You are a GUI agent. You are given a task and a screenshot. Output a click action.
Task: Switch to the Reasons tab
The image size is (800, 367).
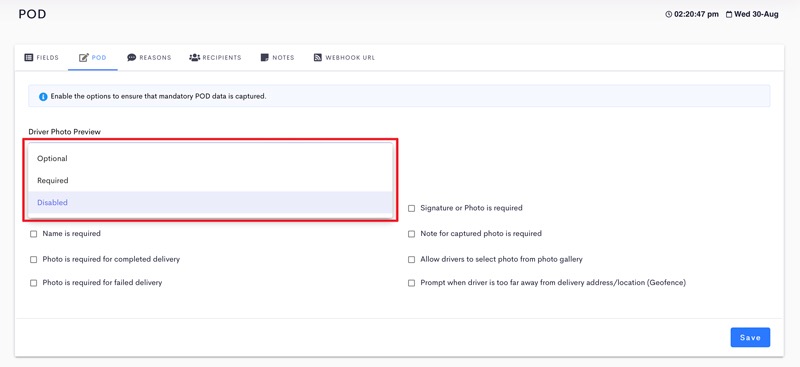click(x=149, y=58)
